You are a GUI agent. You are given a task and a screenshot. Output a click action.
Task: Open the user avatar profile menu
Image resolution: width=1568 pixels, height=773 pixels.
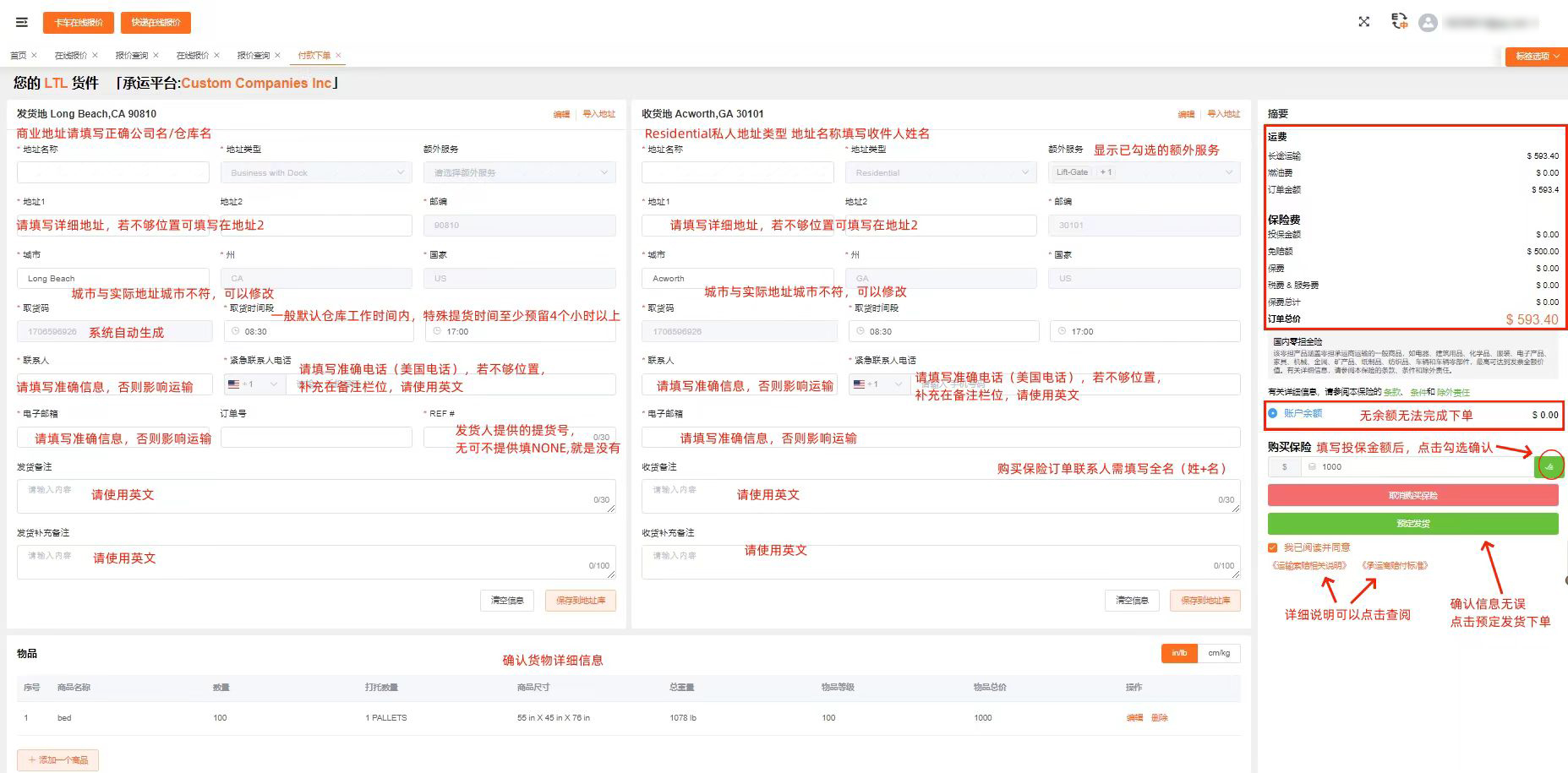[x=1428, y=23]
